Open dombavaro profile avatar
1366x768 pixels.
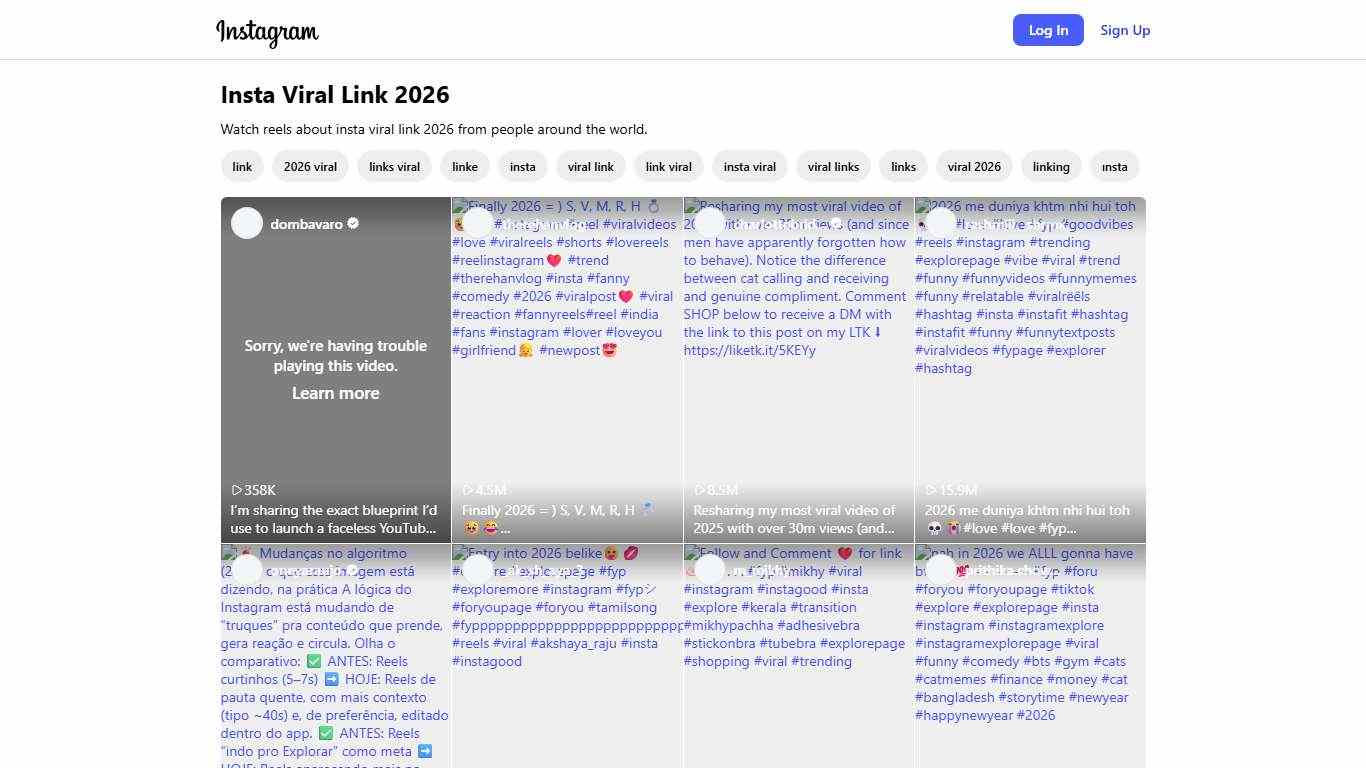coord(247,223)
